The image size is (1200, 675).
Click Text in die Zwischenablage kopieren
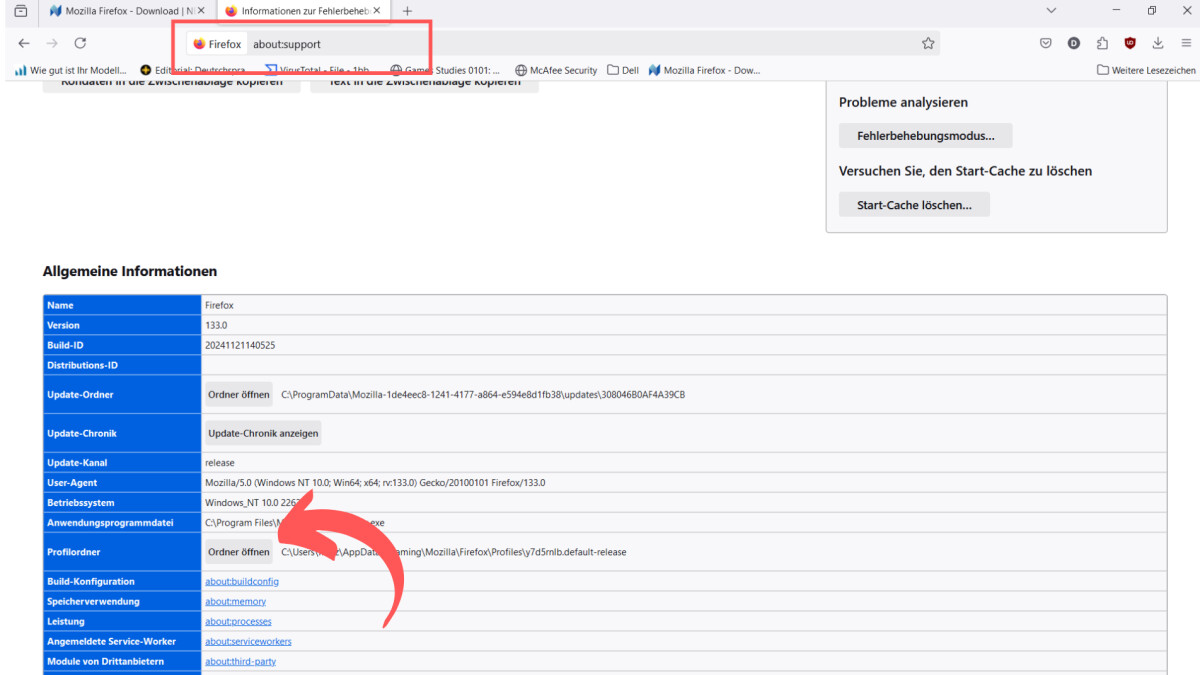point(424,83)
